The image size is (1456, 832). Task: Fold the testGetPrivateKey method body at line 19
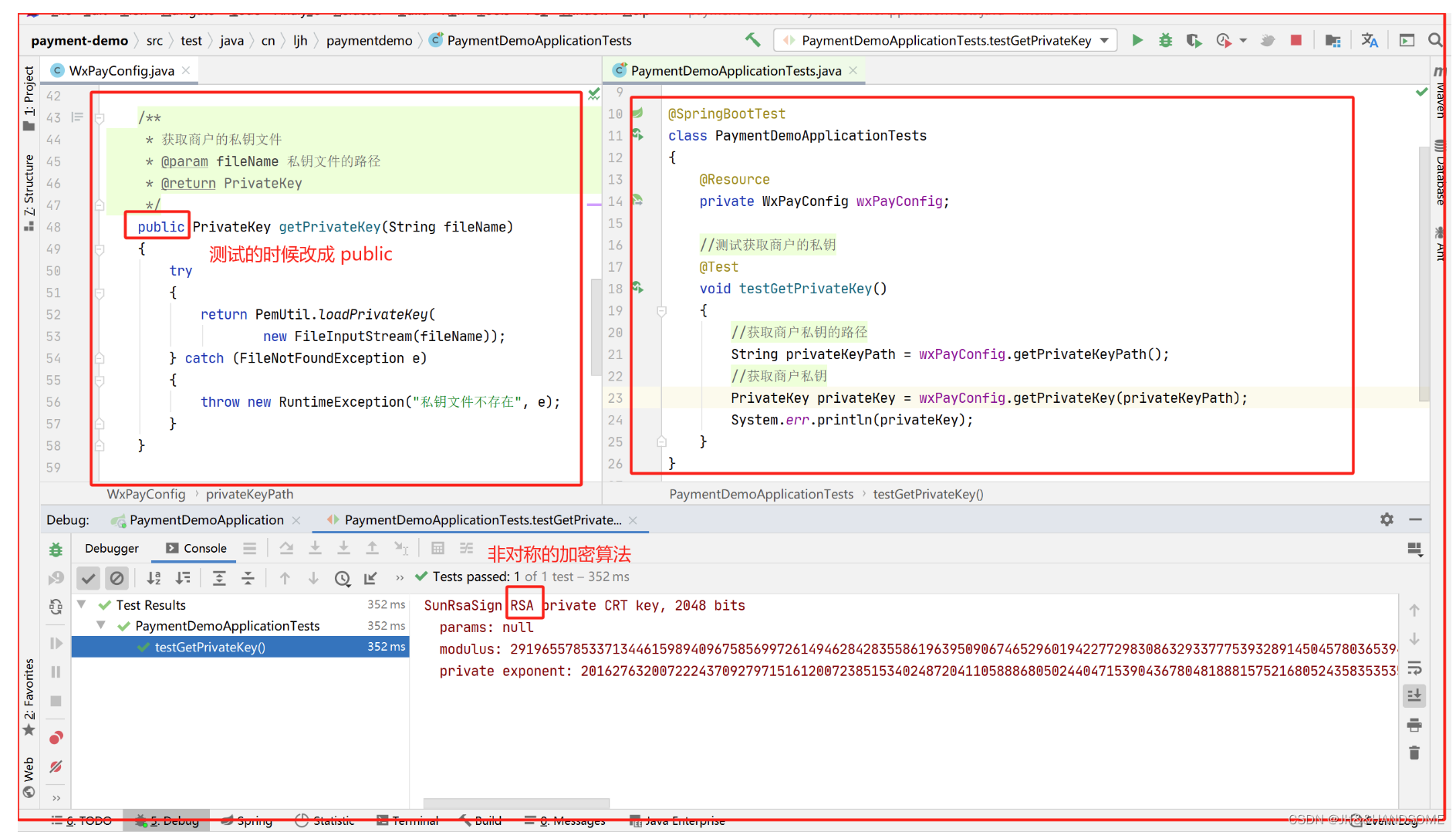pos(661,311)
